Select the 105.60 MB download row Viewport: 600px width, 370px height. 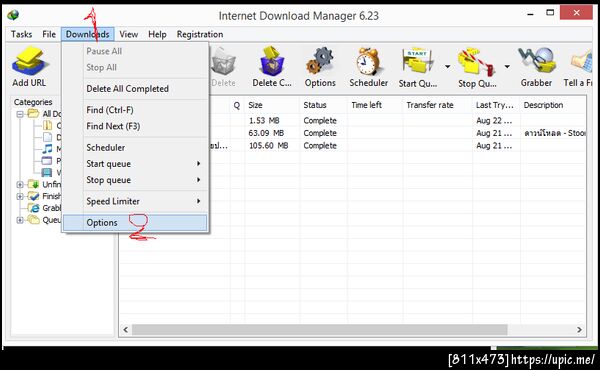click(397, 146)
